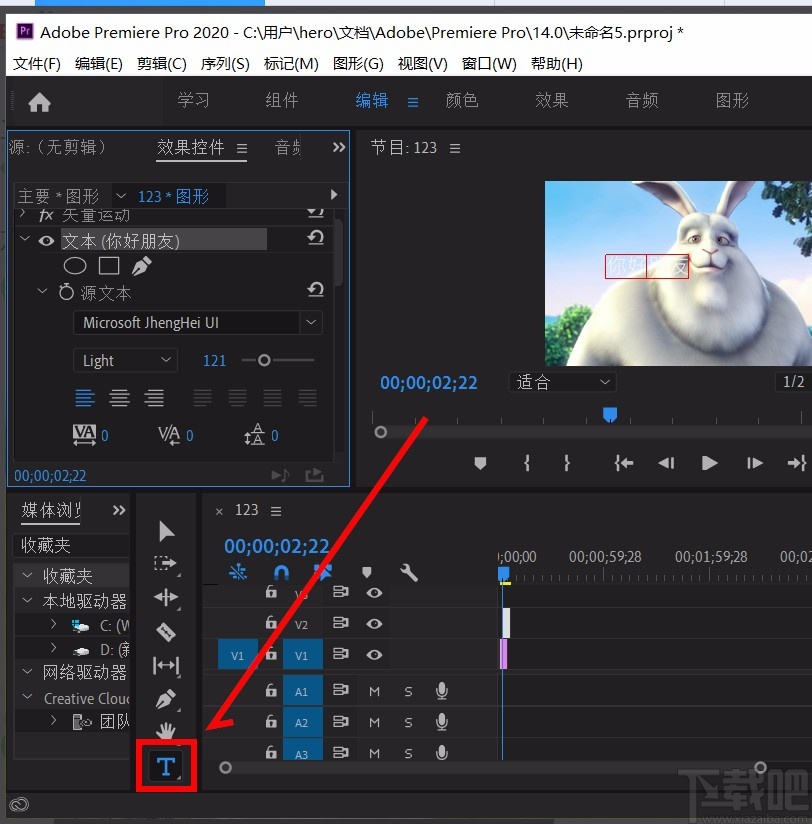This screenshot has width=812, height=824.
Task: Switch to the 音频 workspace tab
Action: point(642,100)
